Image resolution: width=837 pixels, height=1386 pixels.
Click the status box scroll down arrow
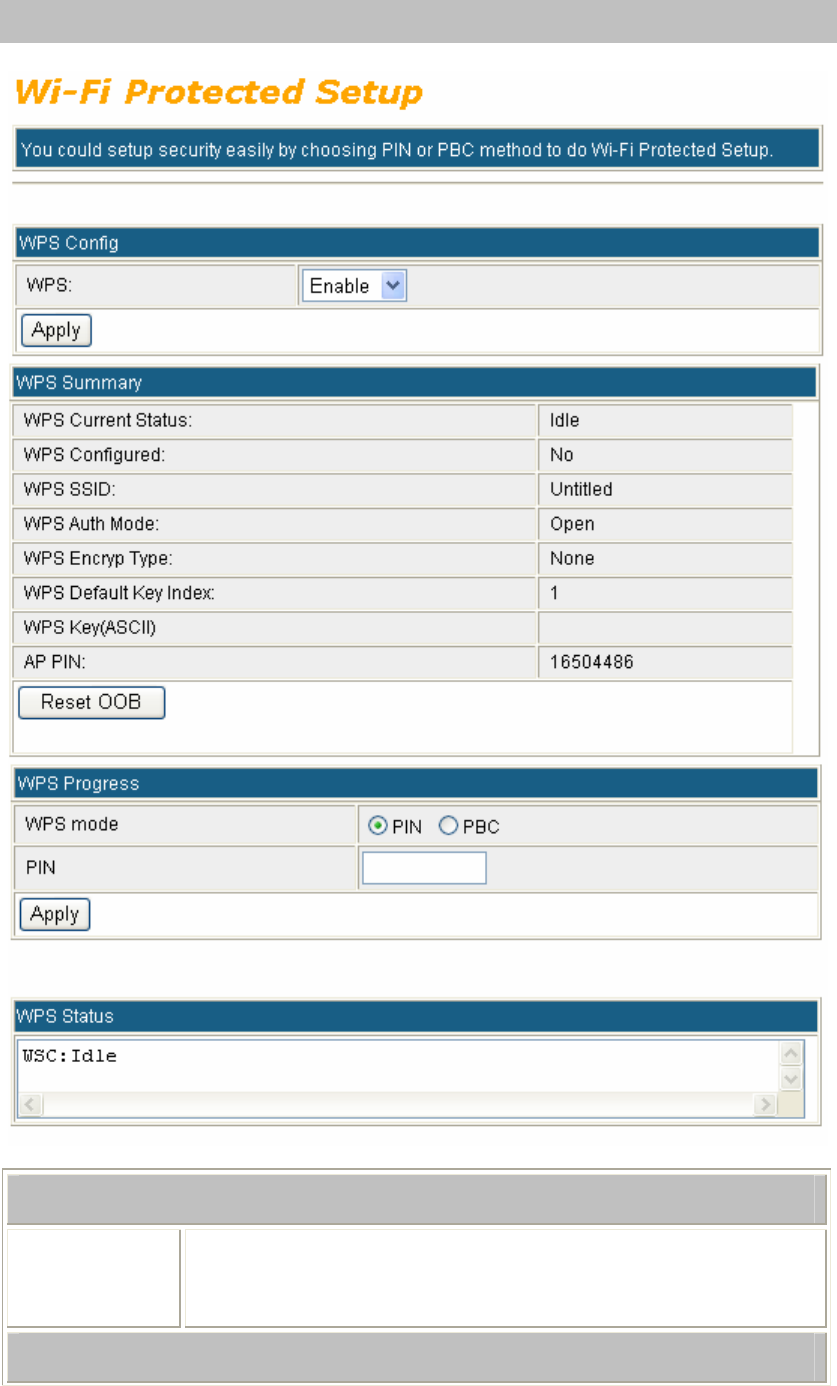tap(790, 1080)
